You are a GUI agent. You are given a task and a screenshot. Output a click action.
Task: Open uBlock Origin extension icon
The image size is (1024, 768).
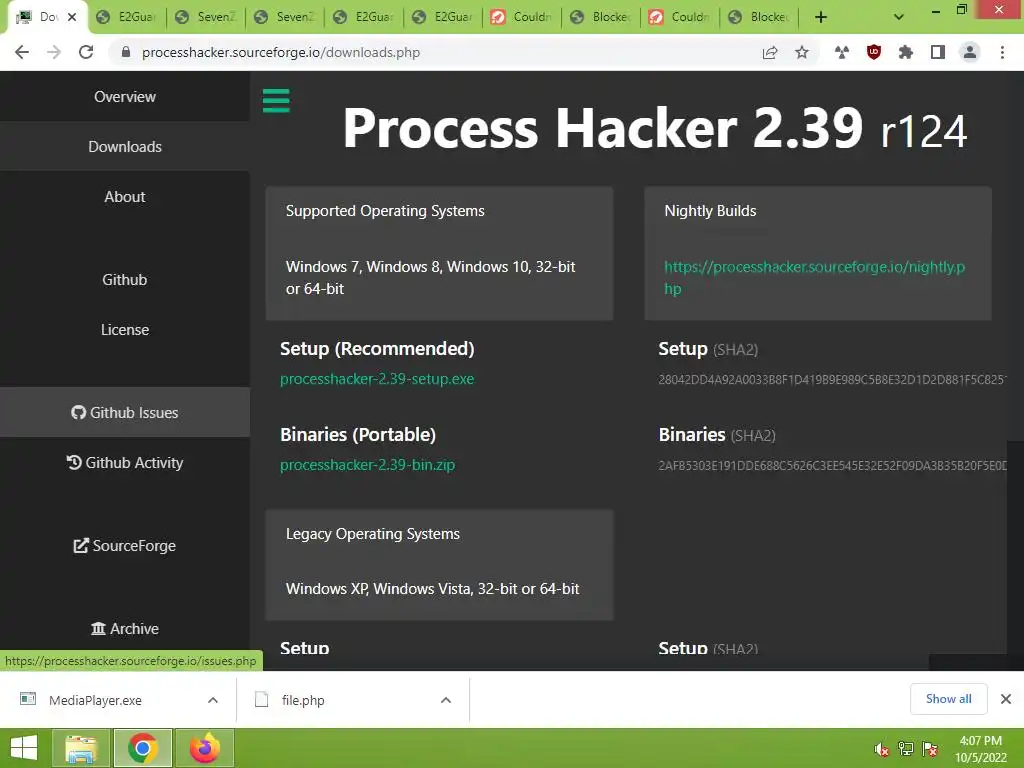point(874,52)
